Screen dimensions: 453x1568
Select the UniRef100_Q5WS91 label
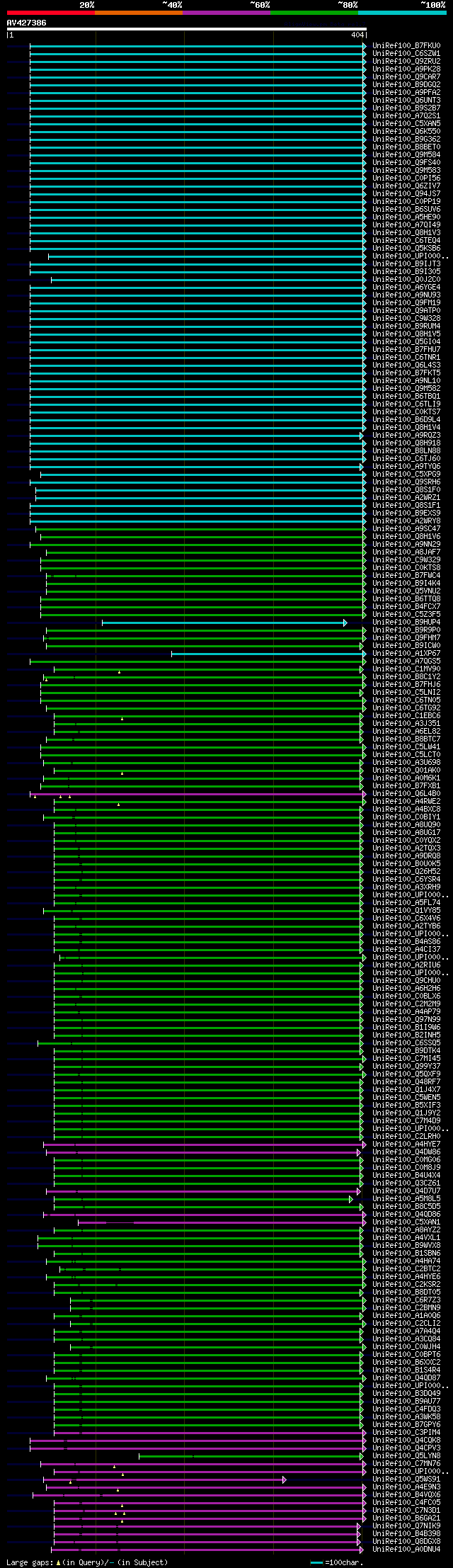coord(406,1479)
